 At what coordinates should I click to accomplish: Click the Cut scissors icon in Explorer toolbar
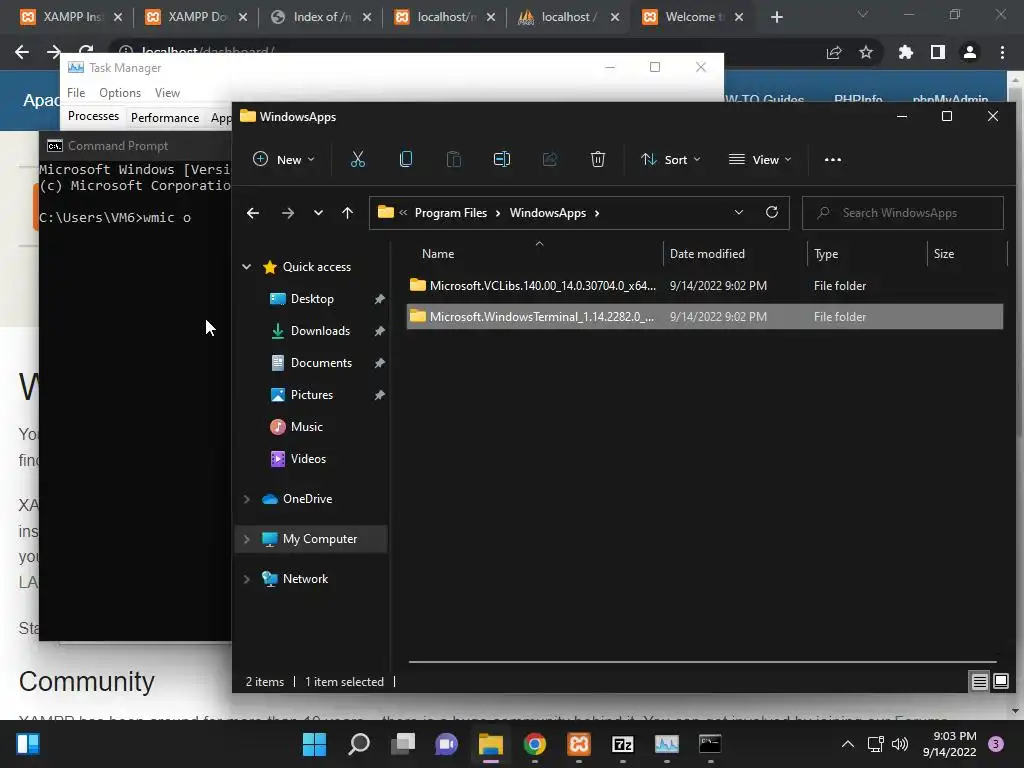point(358,159)
